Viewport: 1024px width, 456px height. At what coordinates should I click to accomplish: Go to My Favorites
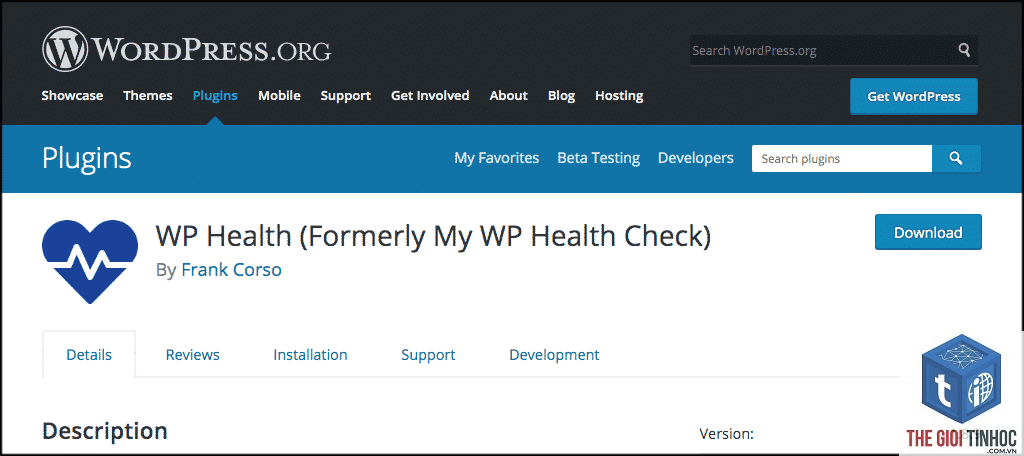[x=496, y=158]
